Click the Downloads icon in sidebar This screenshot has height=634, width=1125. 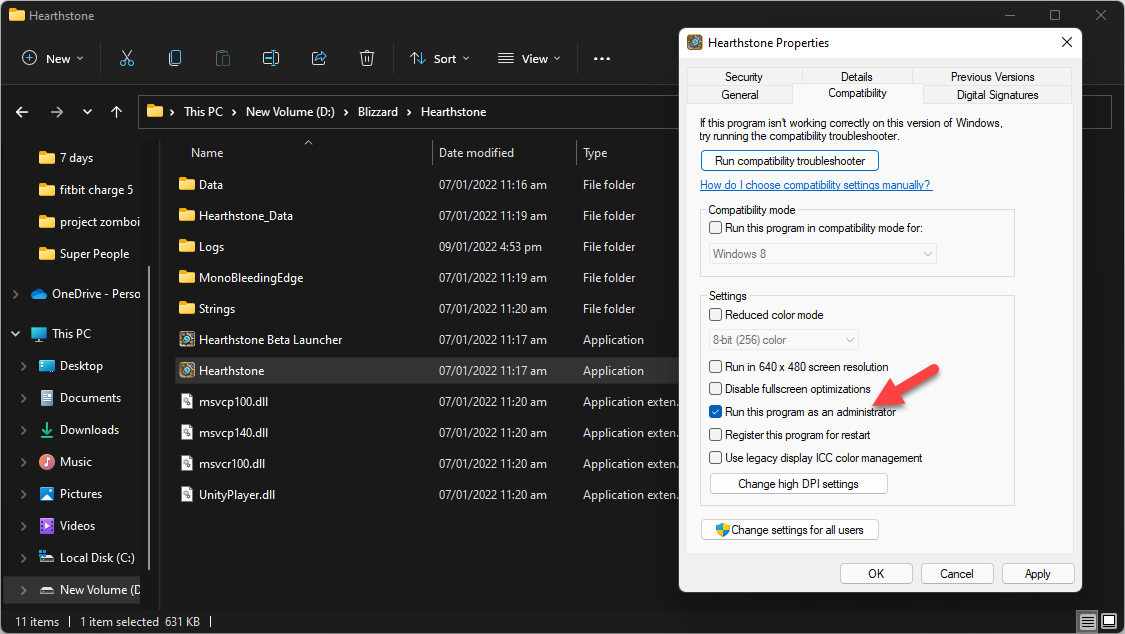(x=47, y=430)
